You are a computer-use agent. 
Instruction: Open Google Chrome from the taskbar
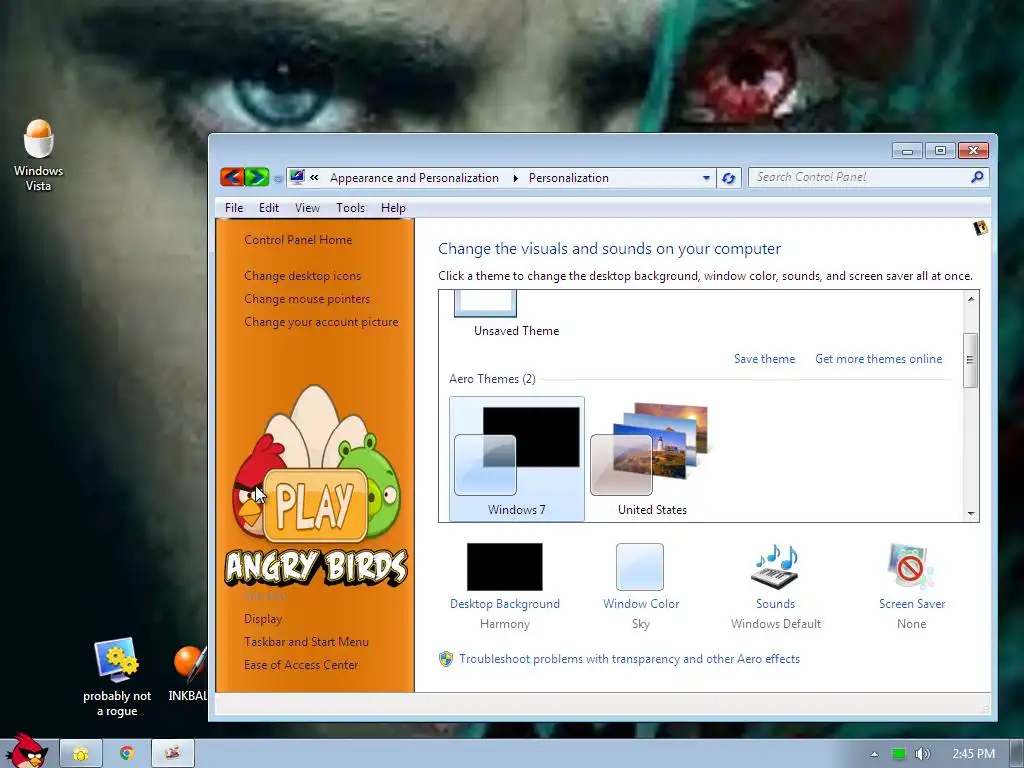(x=127, y=754)
